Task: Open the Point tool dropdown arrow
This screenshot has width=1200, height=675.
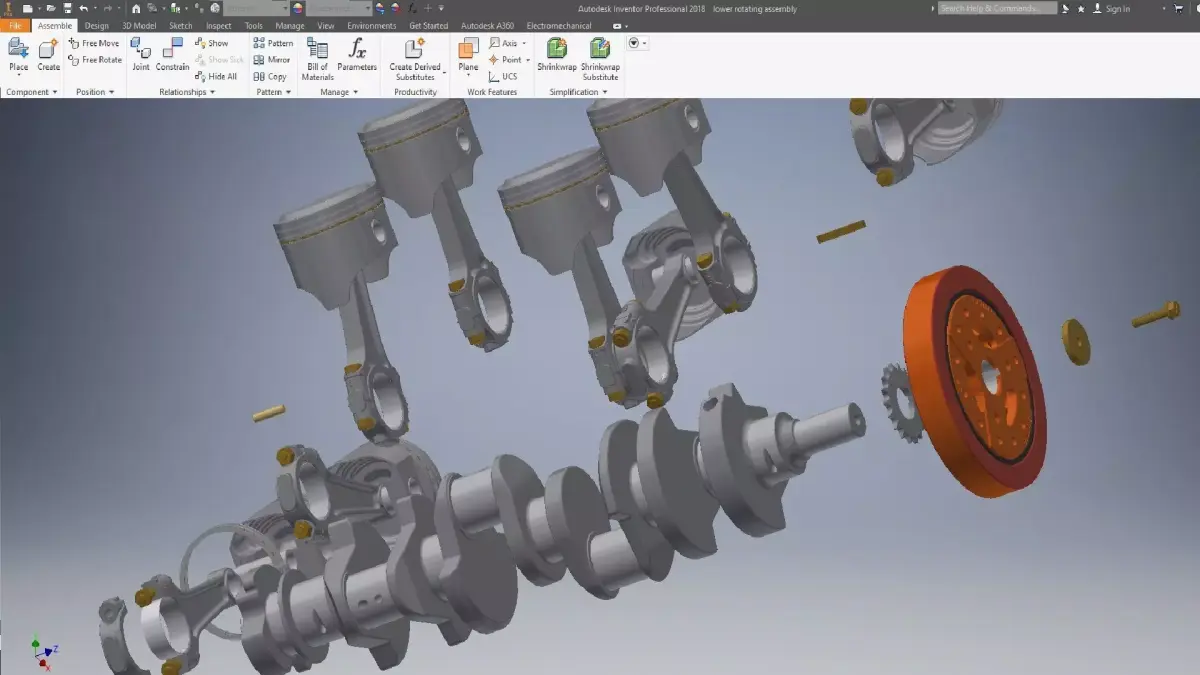Action: click(x=527, y=60)
